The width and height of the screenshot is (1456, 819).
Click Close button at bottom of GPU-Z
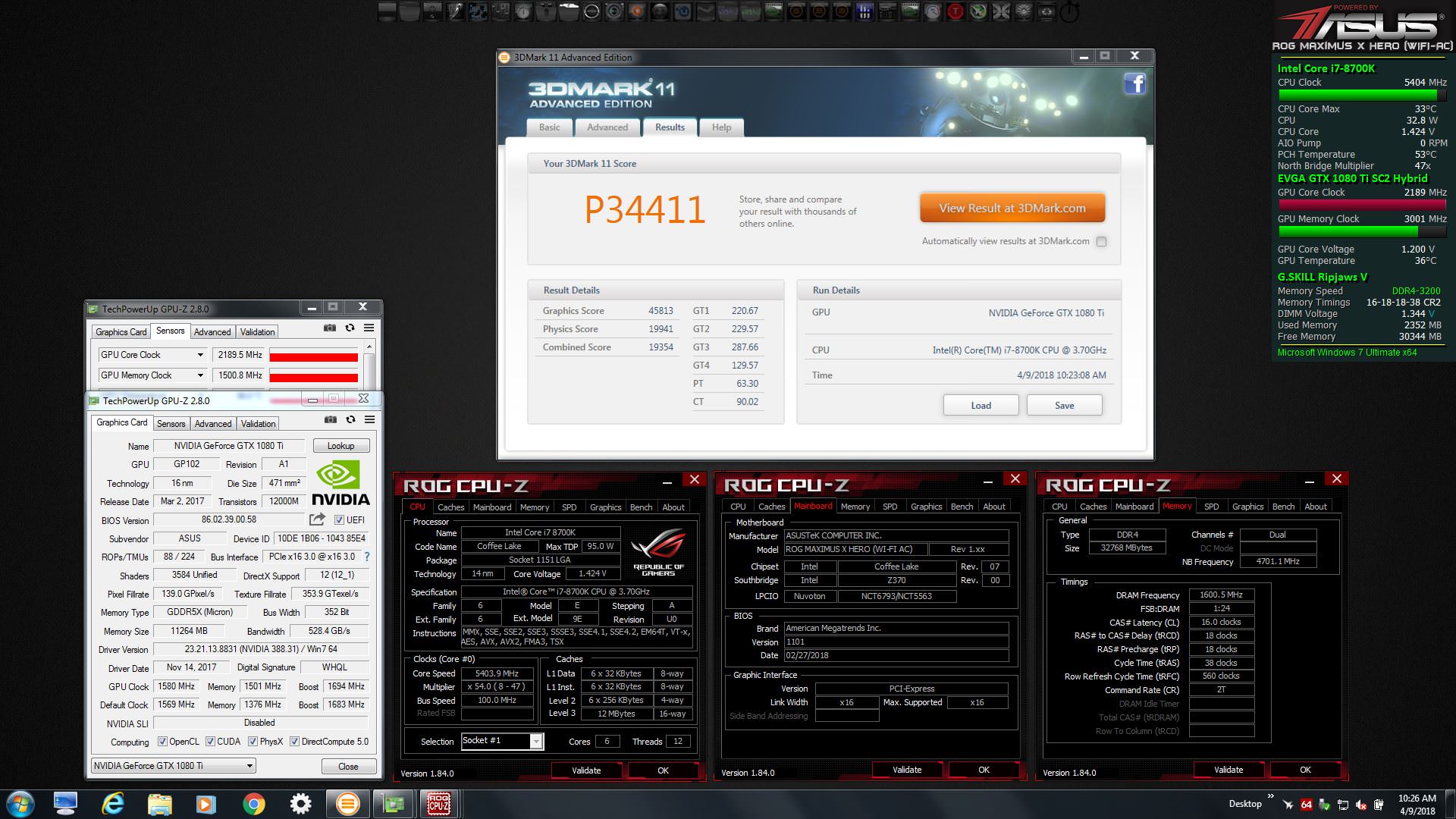click(x=348, y=767)
